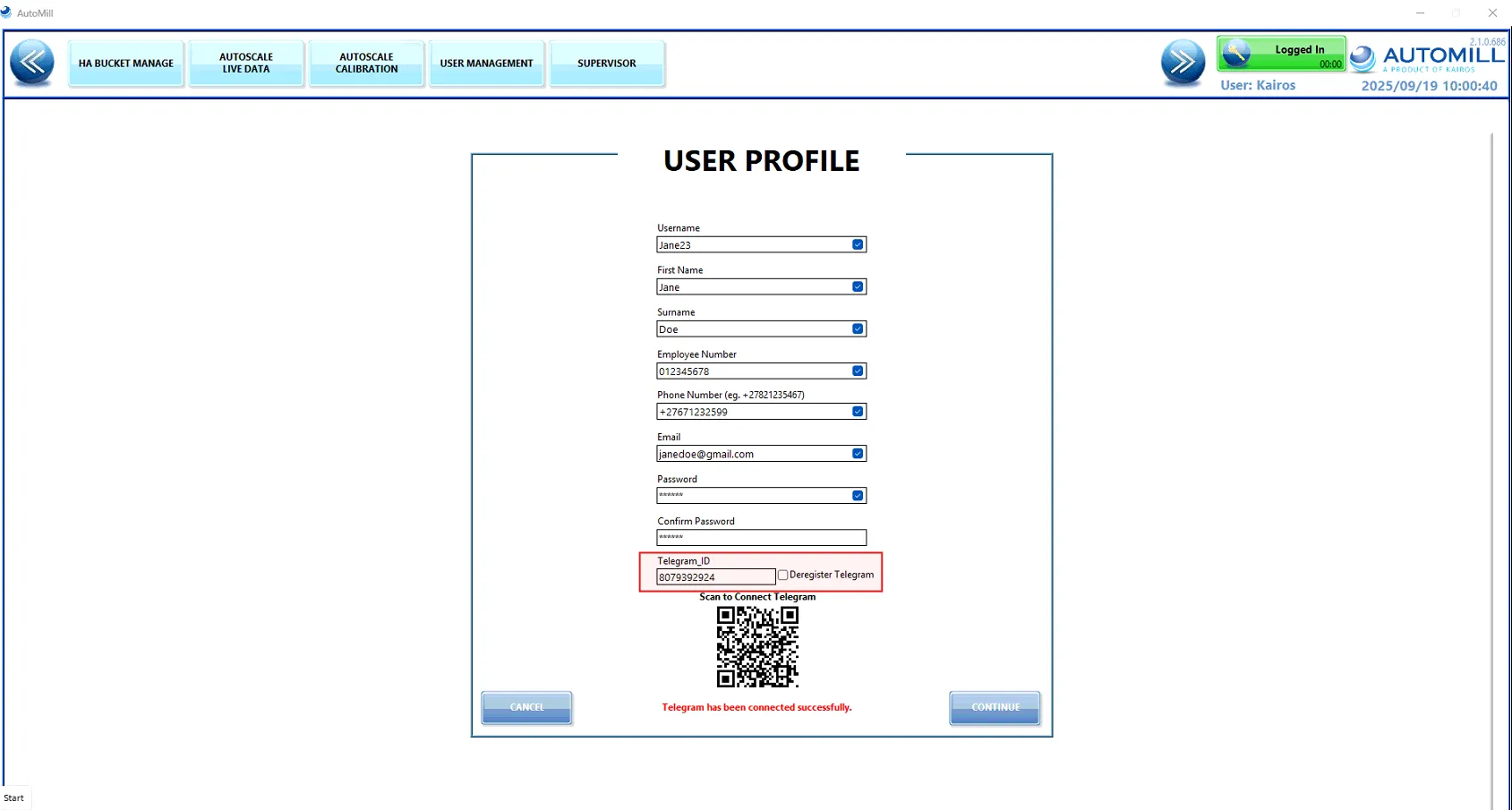
Task: Toggle the Phone Number field checkbox
Action: tap(858, 412)
